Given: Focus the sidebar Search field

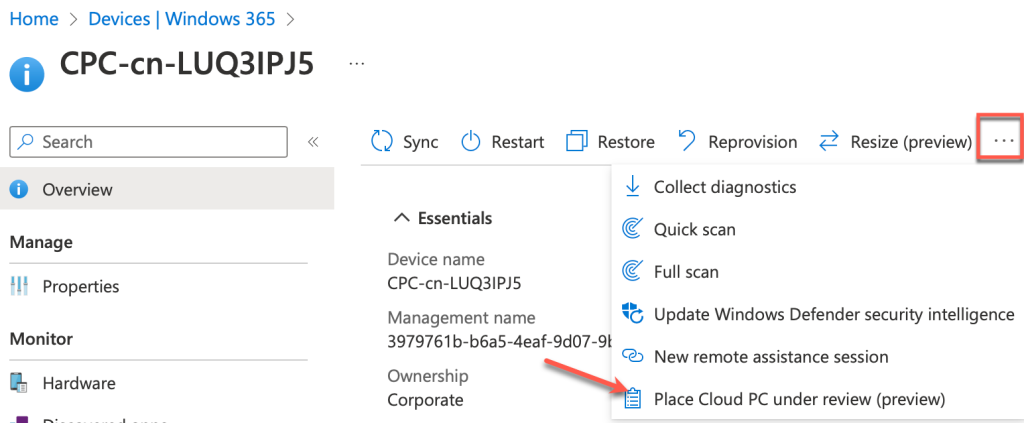Looking at the screenshot, I should coord(149,142).
